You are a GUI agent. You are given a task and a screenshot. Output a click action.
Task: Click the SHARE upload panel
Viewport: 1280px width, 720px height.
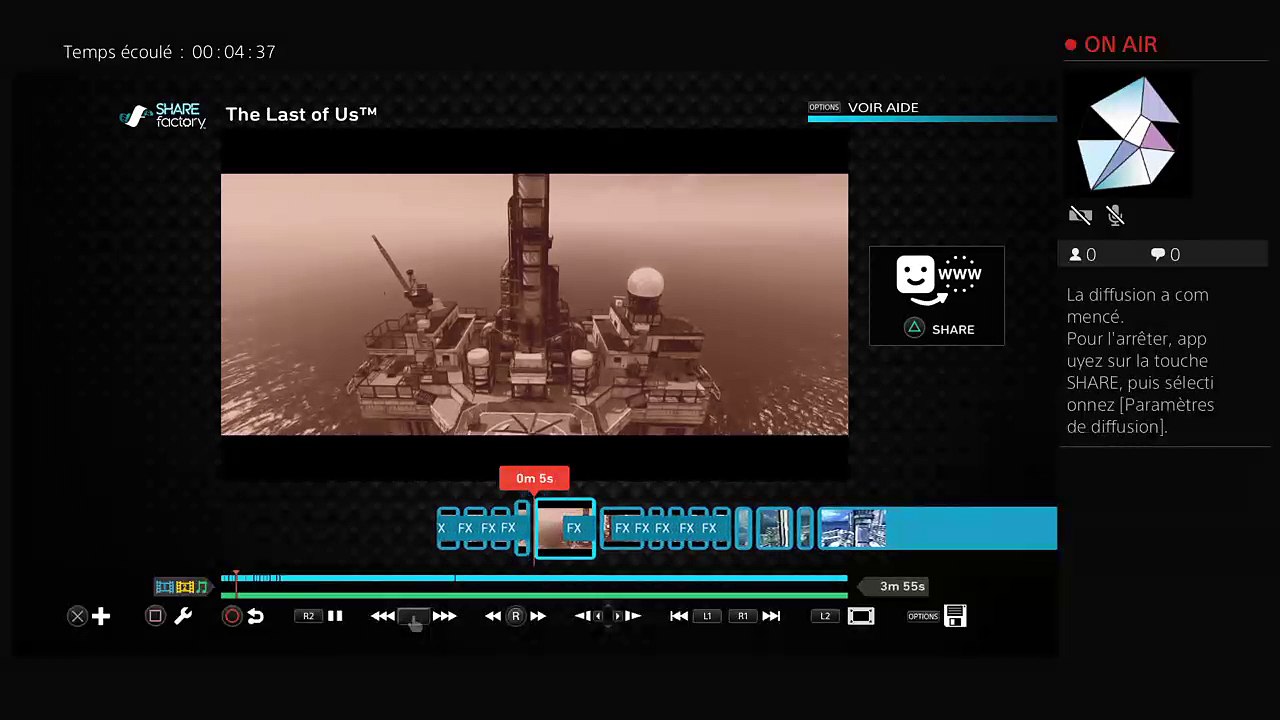click(937, 296)
